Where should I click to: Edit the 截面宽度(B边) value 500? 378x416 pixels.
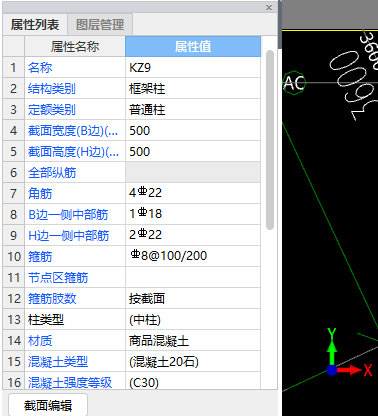pos(193,131)
